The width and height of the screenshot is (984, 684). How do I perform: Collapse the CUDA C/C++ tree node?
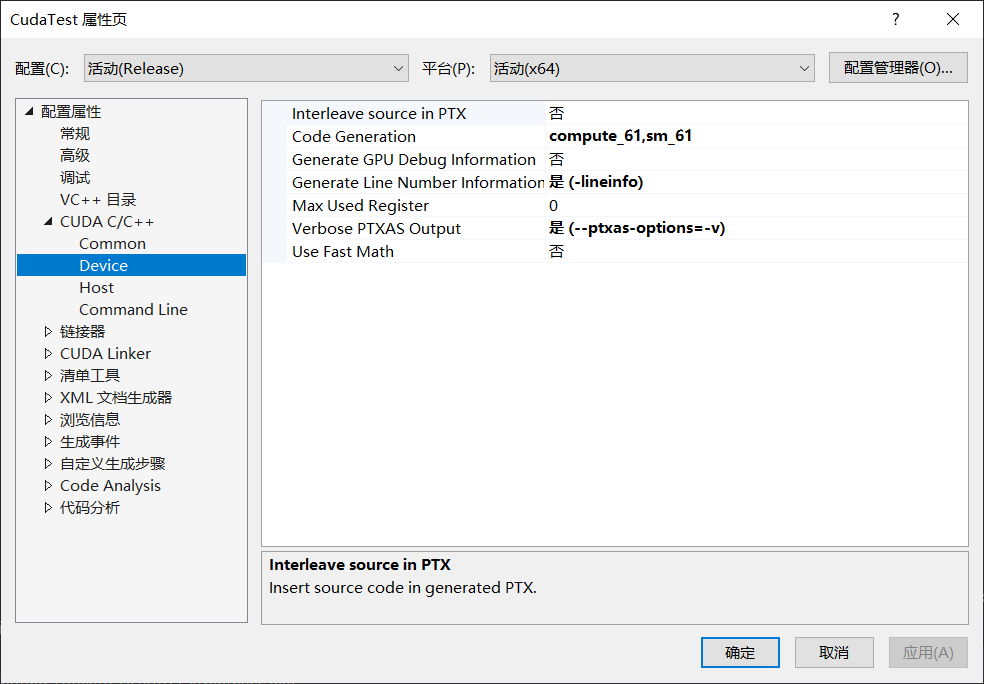coord(48,222)
